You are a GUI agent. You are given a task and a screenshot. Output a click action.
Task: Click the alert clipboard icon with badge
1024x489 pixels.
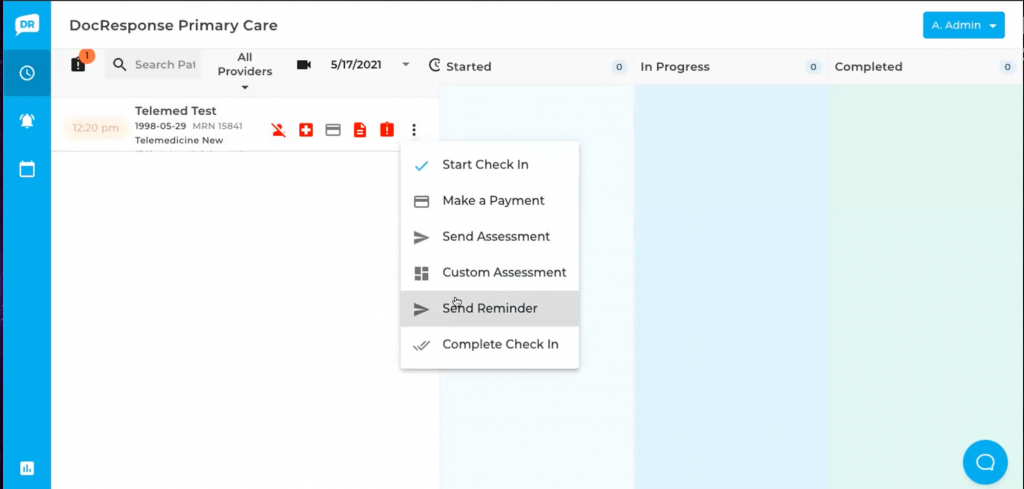(79, 63)
